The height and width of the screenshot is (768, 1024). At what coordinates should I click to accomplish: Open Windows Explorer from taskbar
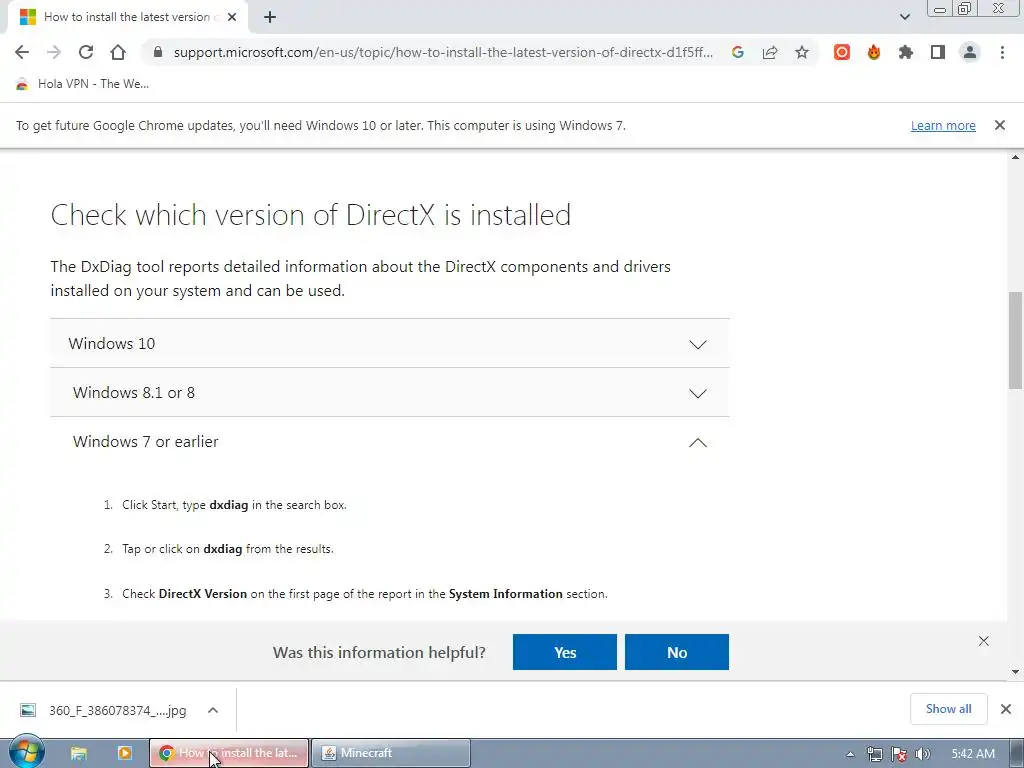coord(79,753)
